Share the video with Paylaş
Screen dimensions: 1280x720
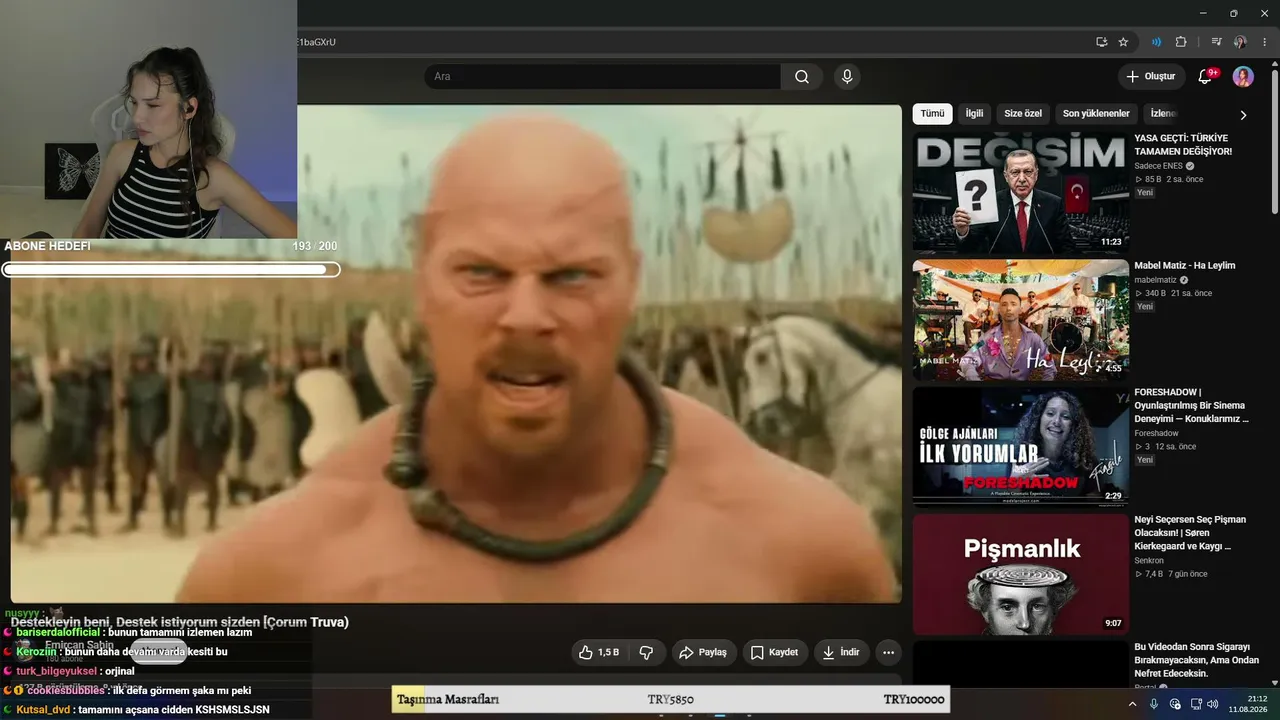(704, 652)
